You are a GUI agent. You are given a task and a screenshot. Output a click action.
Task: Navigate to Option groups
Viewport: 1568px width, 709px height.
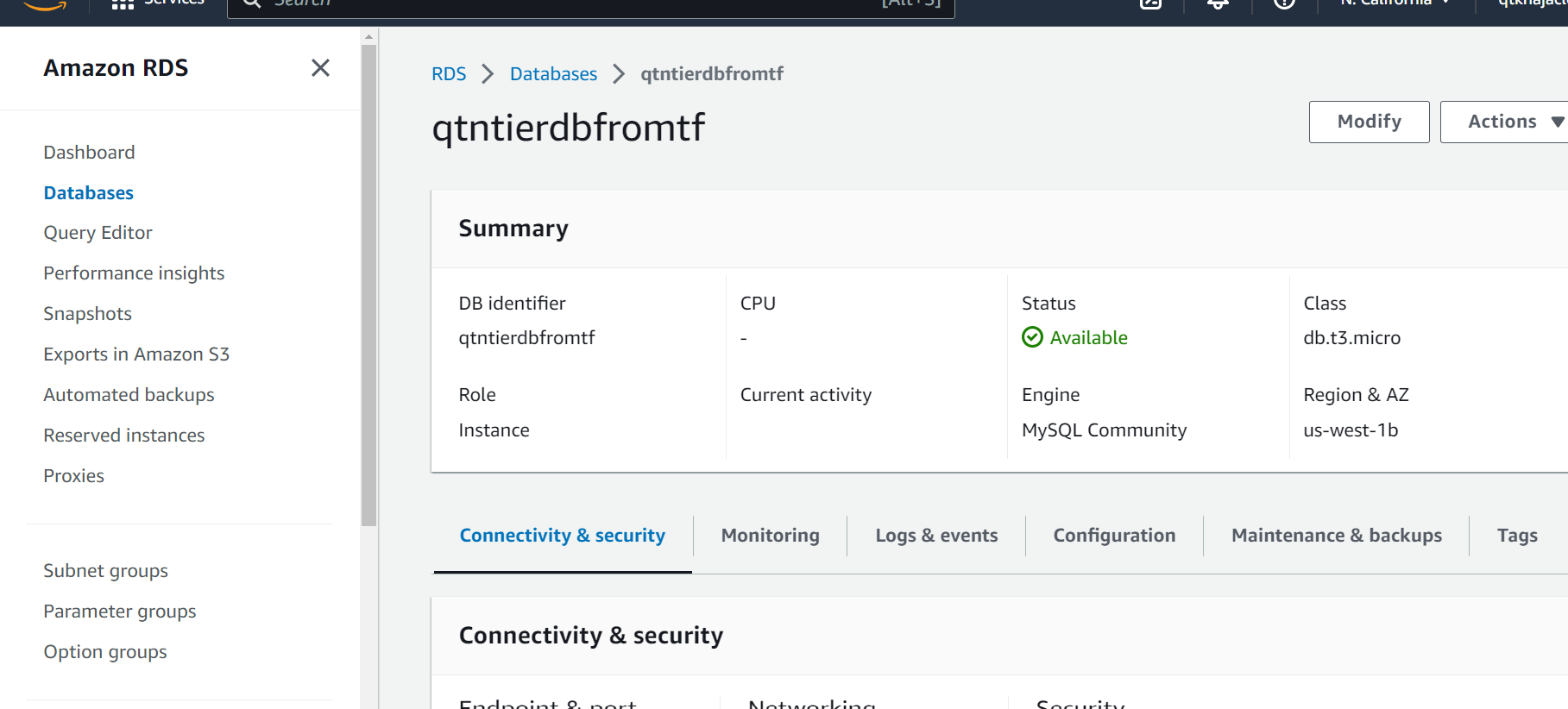[104, 652]
